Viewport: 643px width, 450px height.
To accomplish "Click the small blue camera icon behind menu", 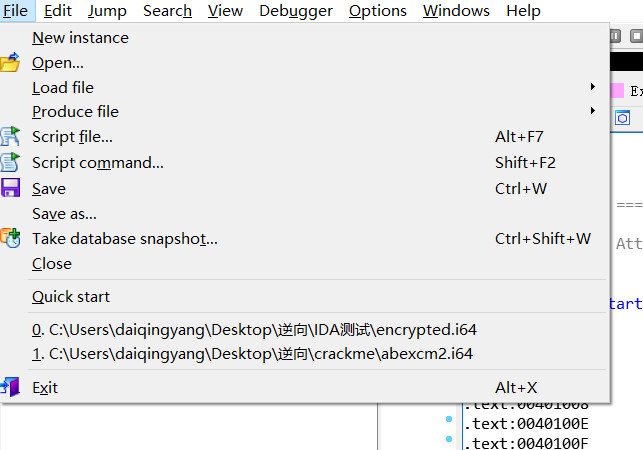I will click(x=622, y=118).
